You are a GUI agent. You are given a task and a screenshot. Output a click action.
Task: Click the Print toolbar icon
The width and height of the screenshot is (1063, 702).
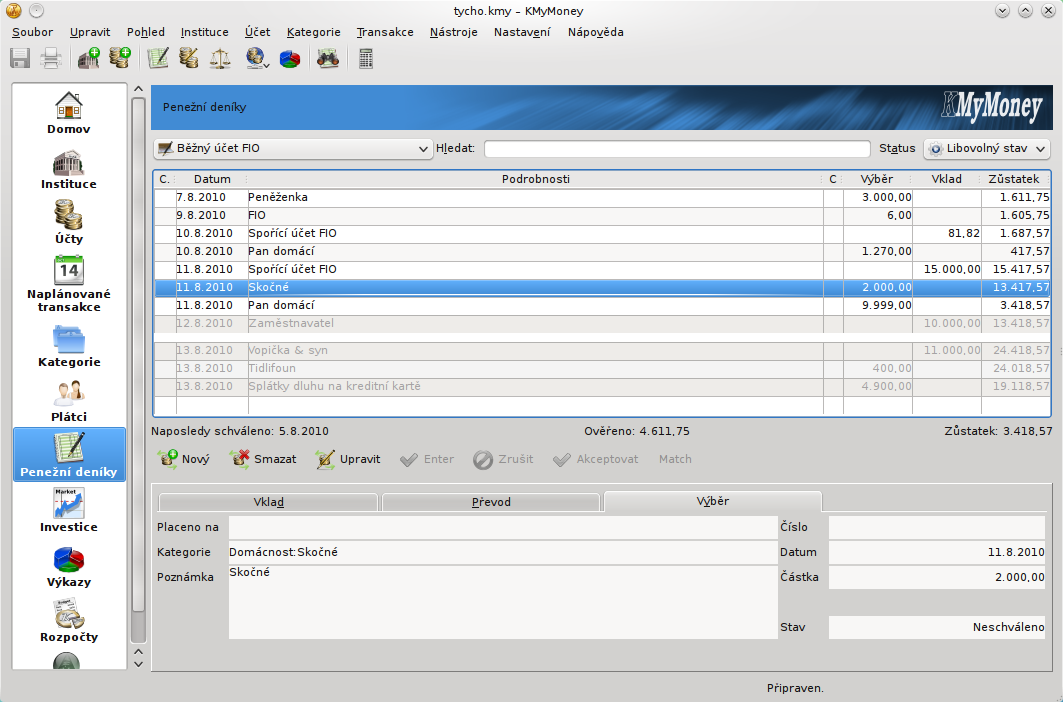(x=52, y=59)
